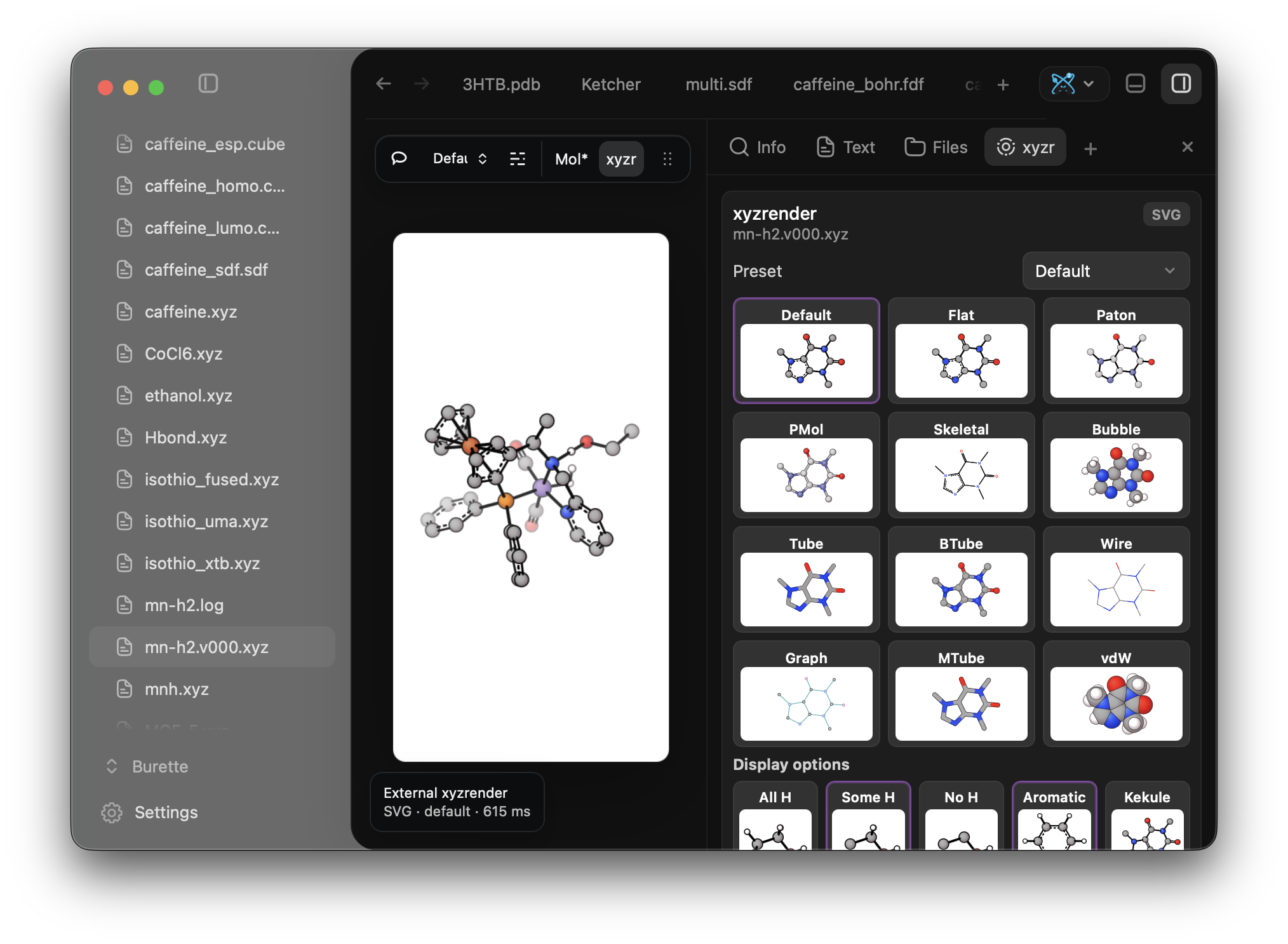The width and height of the screenshot is (1288, 944).
Task: Open Hbond.xyz file
Action: (x=211, y=438)
